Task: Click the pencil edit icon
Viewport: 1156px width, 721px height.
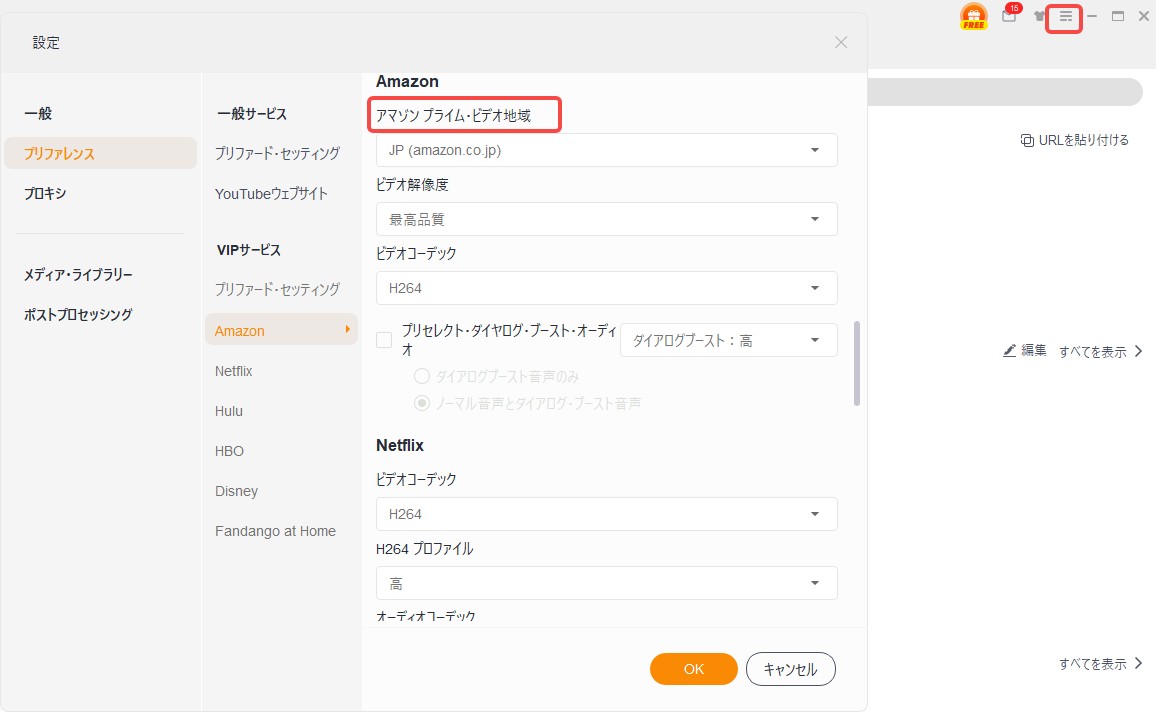Action: (1009, 351)
